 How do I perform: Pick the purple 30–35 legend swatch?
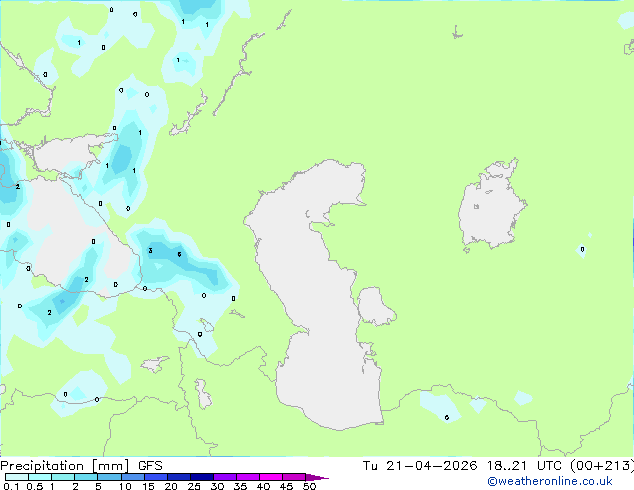(225, 477)
